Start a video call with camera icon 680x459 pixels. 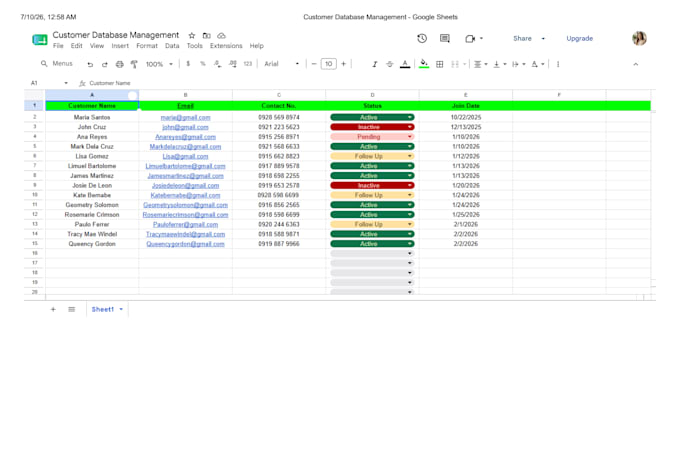coord(470,39)
